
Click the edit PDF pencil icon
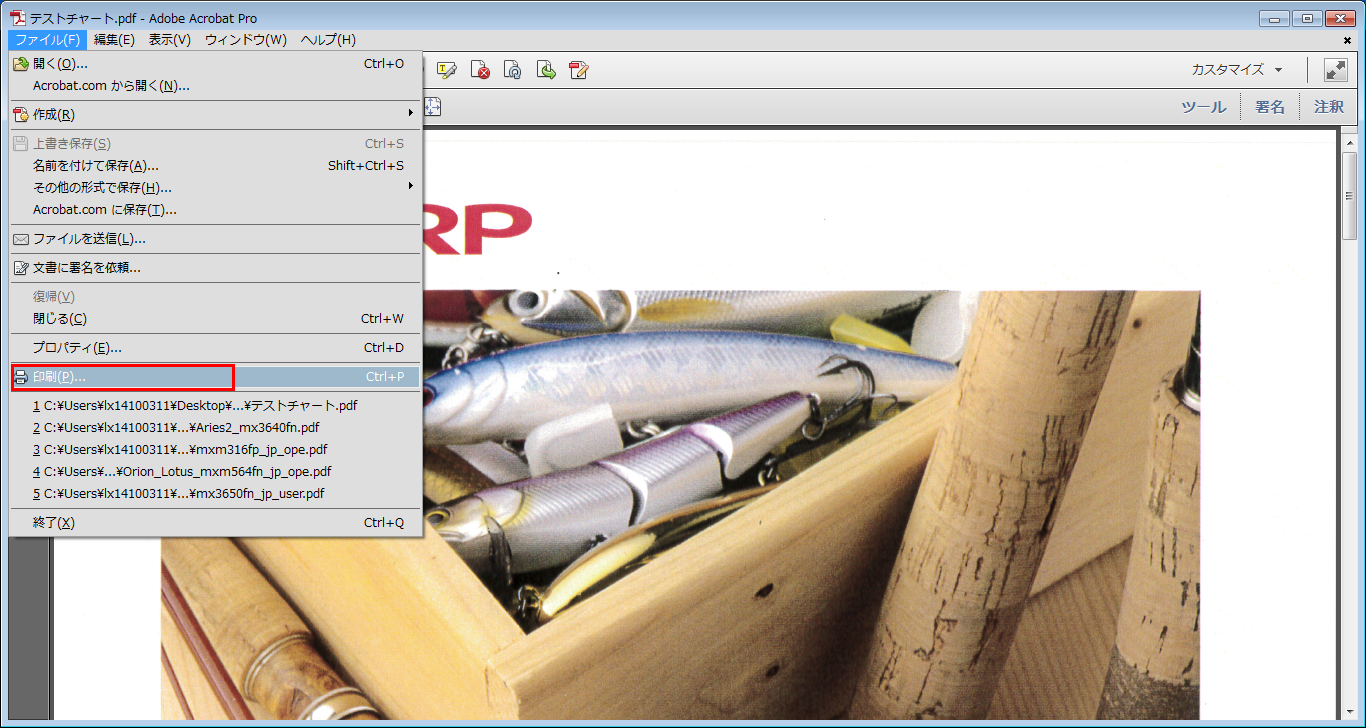579,70
